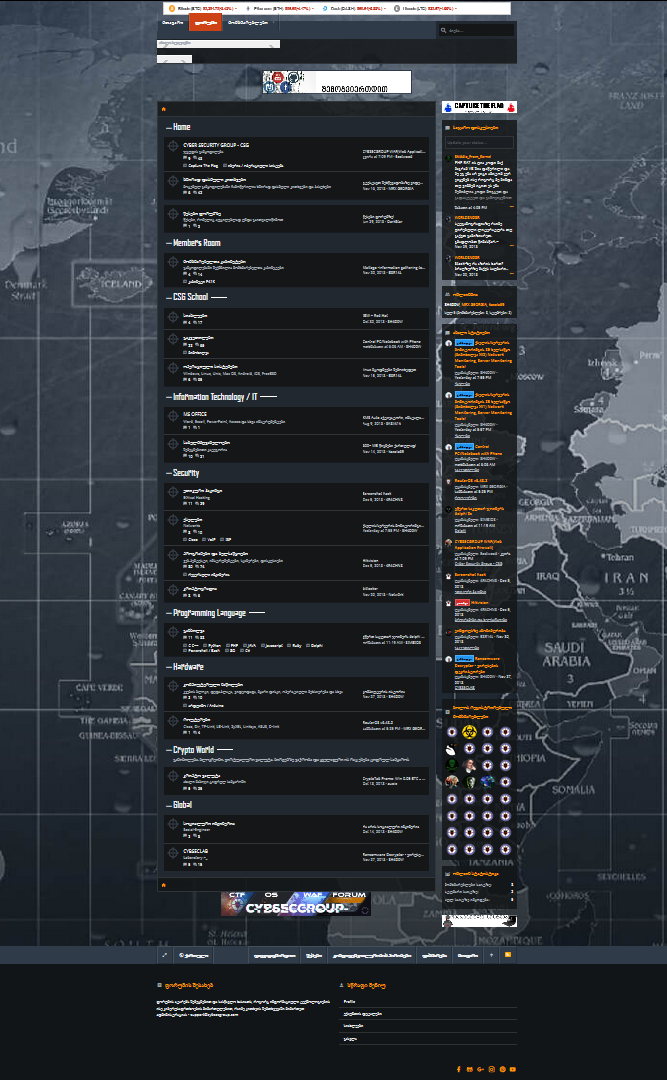The width and height of the screenshot is (667, 1080).
Task: Collapse the Security category section
Action: 186,473
